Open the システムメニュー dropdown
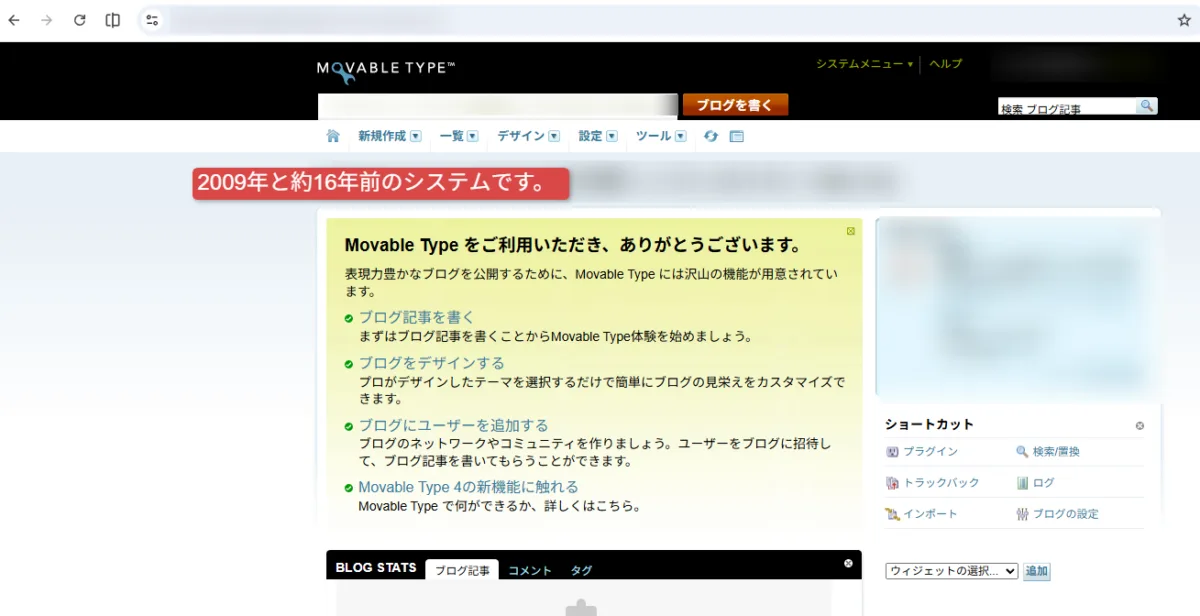 click(x=864, y=64)
